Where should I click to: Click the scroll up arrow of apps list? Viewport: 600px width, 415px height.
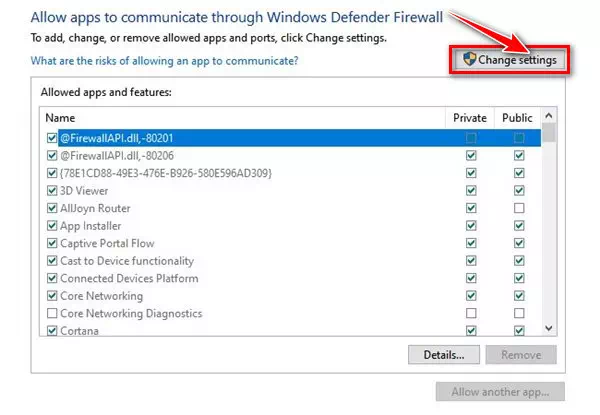[x=549, y=116]
